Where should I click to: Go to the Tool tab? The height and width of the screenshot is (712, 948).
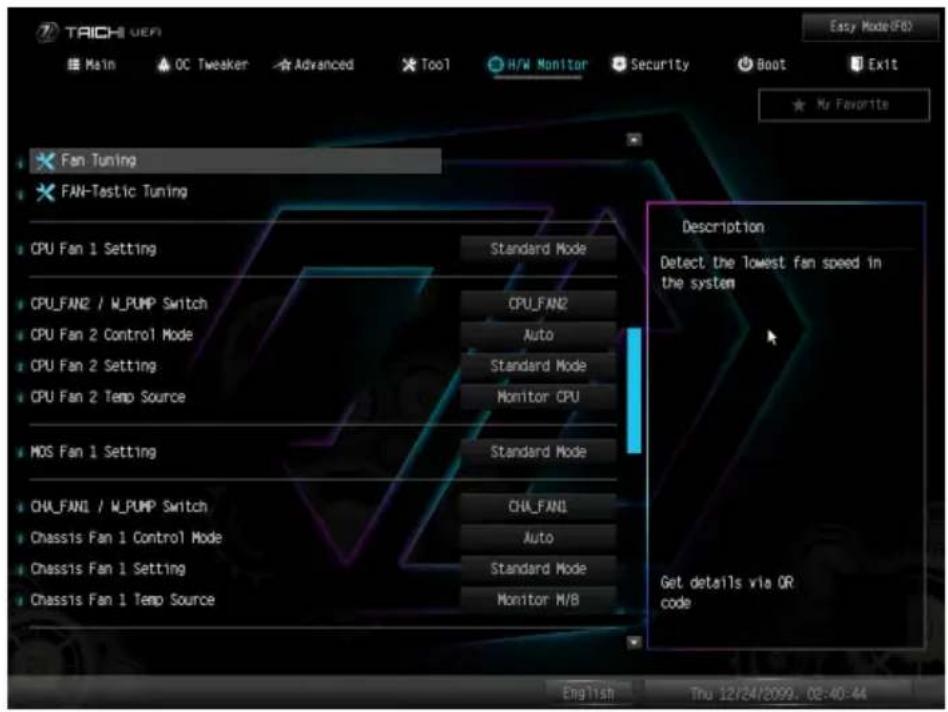pos(426,65)
